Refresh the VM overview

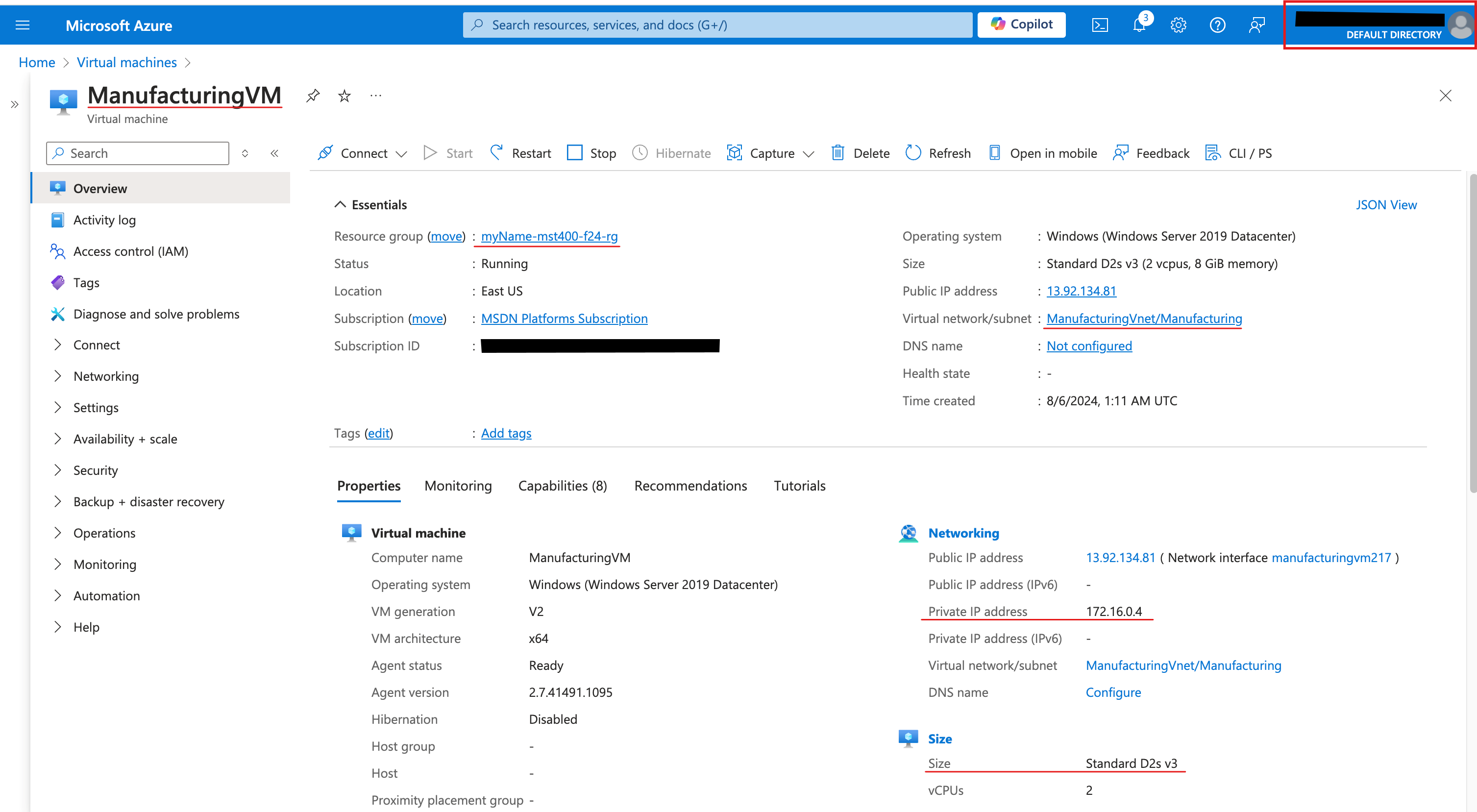tap(938, 153)
